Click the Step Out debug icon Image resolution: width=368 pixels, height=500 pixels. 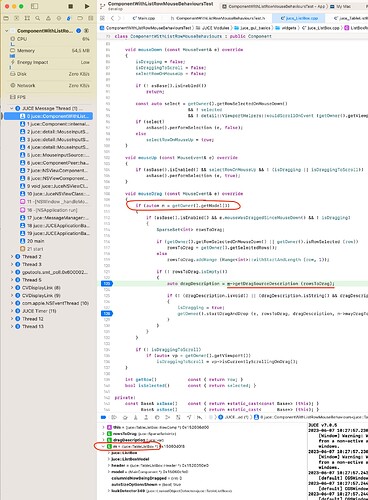pos(146,417)
